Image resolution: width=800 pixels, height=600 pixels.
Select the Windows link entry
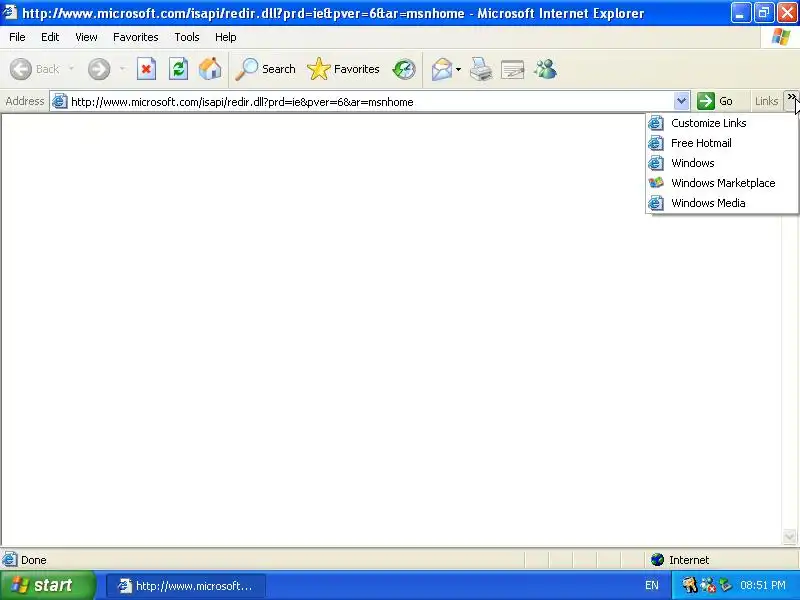point(722,163)
